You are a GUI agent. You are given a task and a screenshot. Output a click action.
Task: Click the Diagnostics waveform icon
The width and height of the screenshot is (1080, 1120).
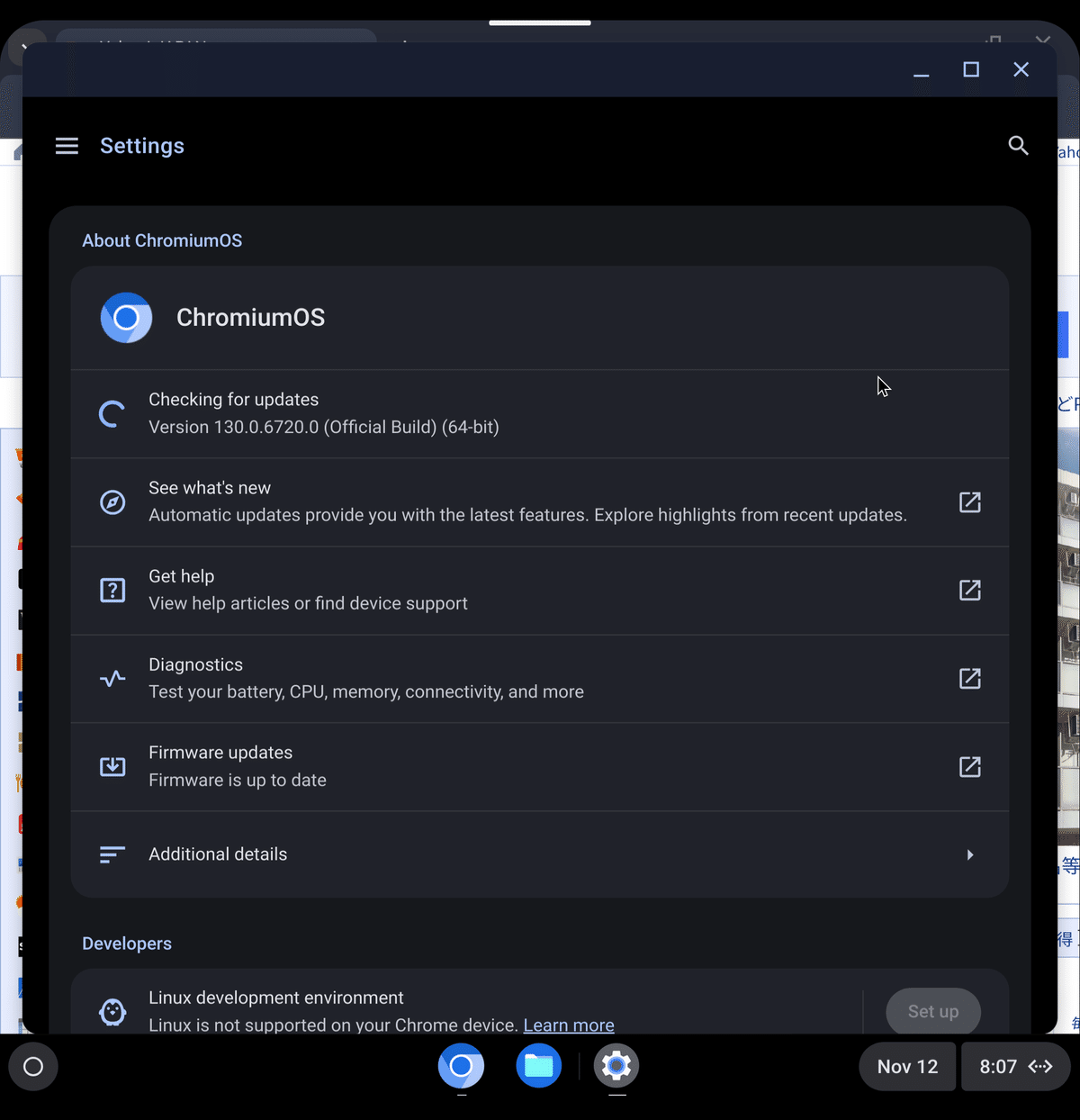[x=112, y=678]
